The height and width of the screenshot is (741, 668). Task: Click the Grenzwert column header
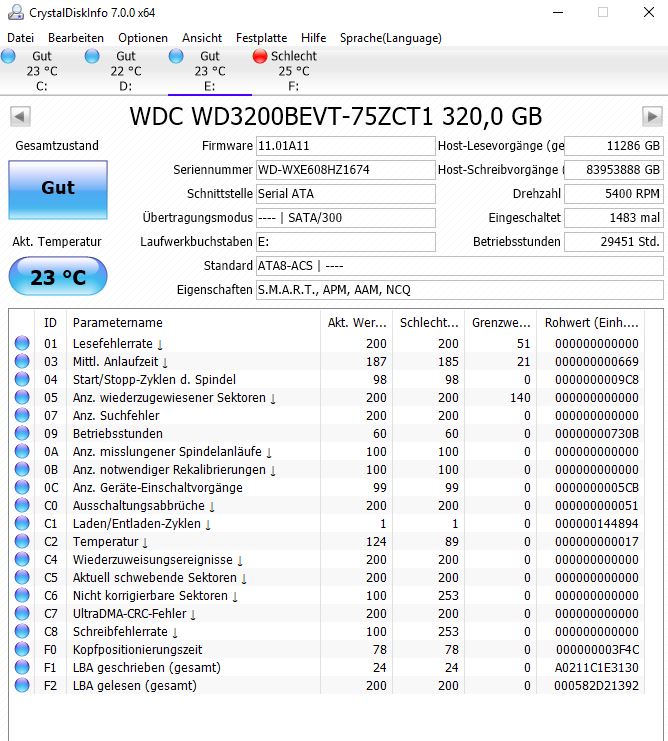501,323
